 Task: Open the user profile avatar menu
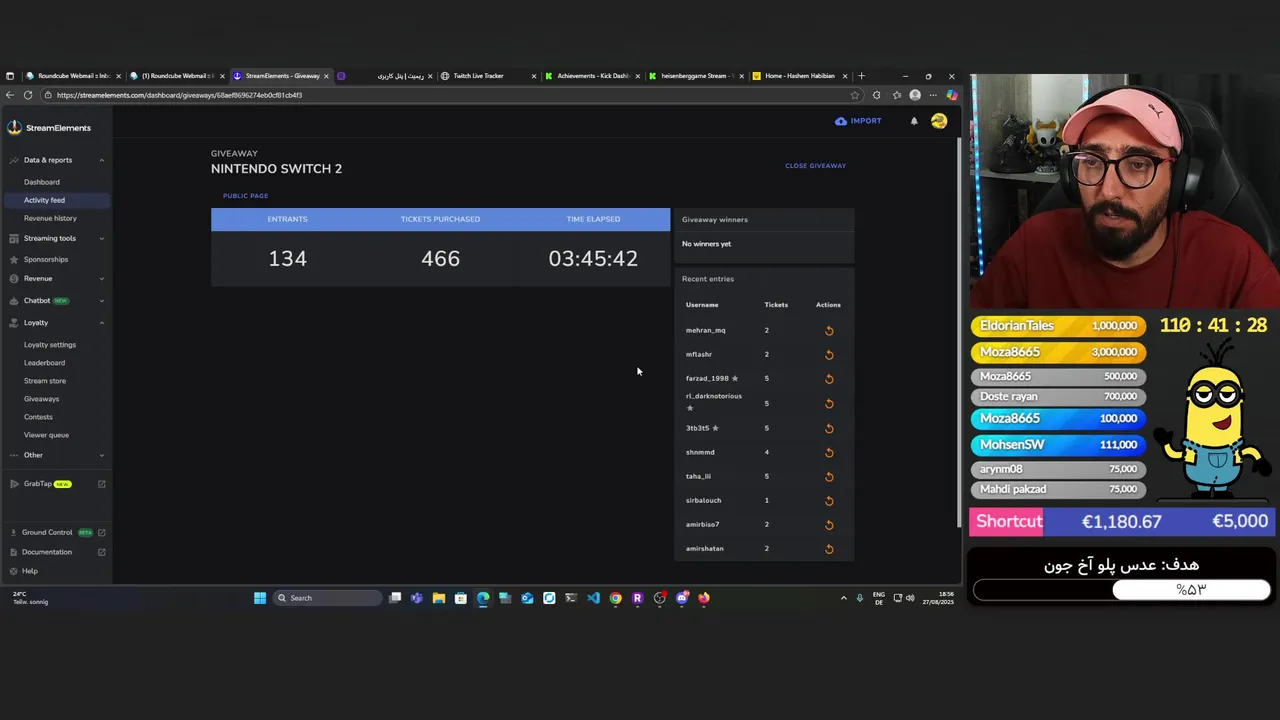[x=939, y=121]
